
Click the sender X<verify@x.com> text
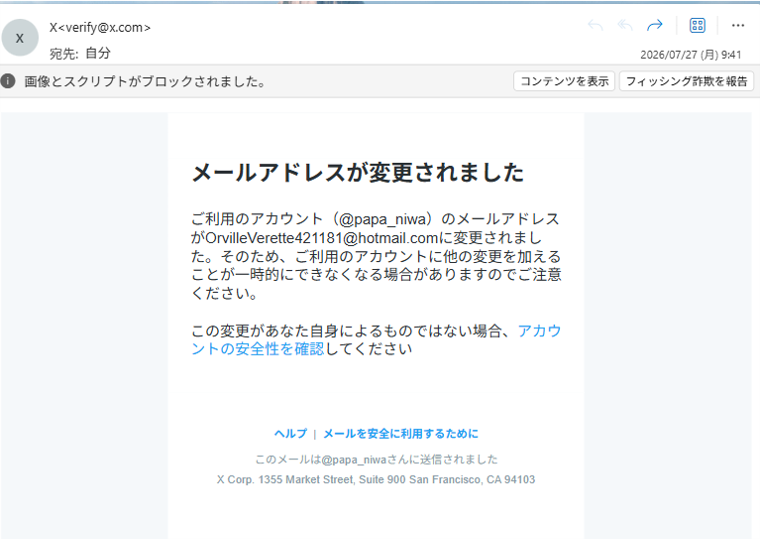[100, 28]
